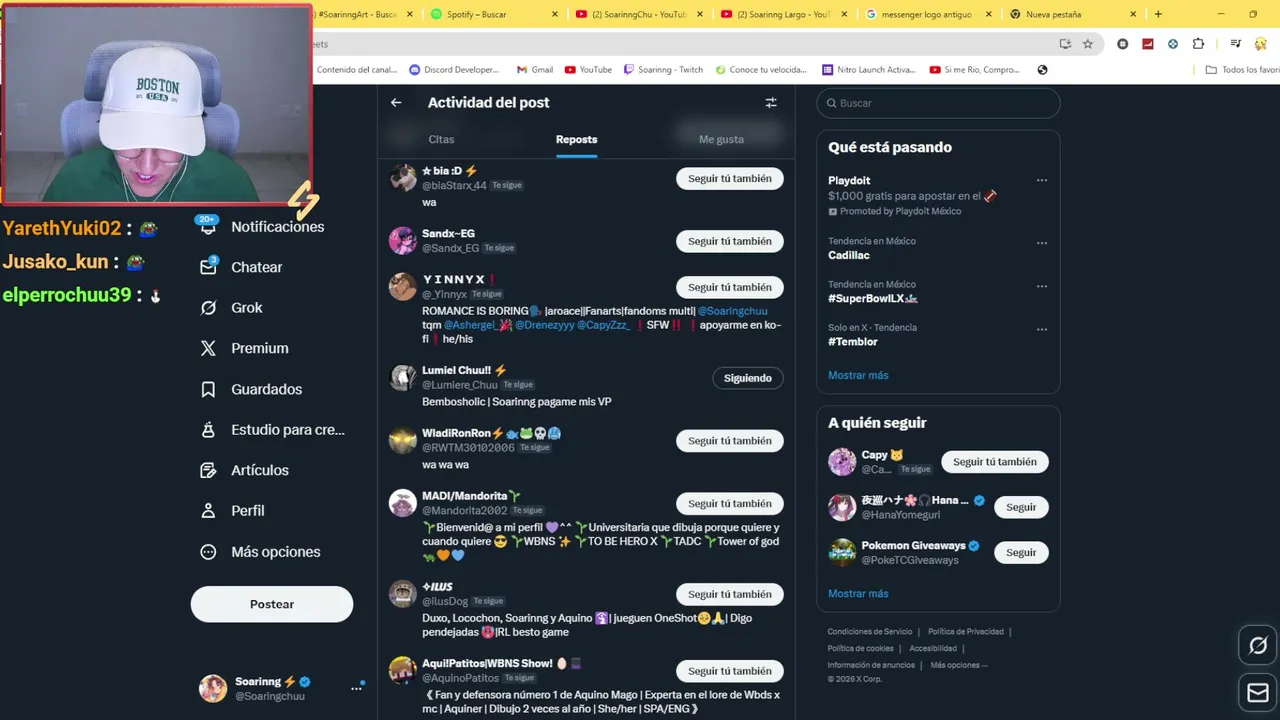This screenshot has width=1280, height=720.
Task: Toggle Siguiendo for Lumiel Chuu!!
Action: (x=747, y=378)
